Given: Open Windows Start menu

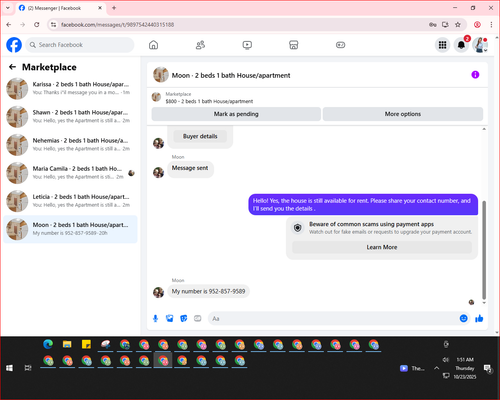Looking at the screenshot, I should (9, 368).
